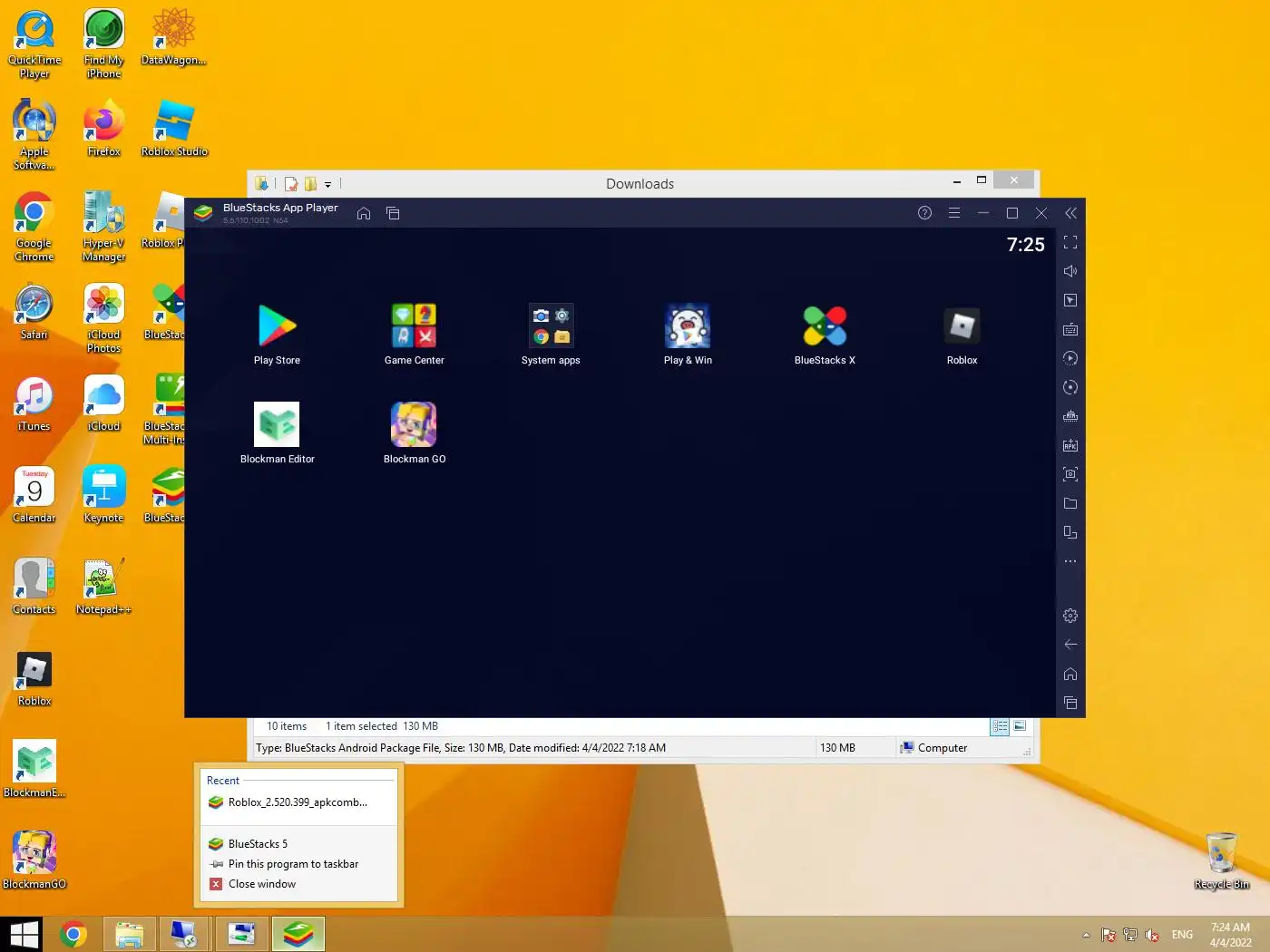Image resolution: width=1270 pixels, height=952 pixels.
Task: Click BlueStacks taskbar button
Action: 298,934
